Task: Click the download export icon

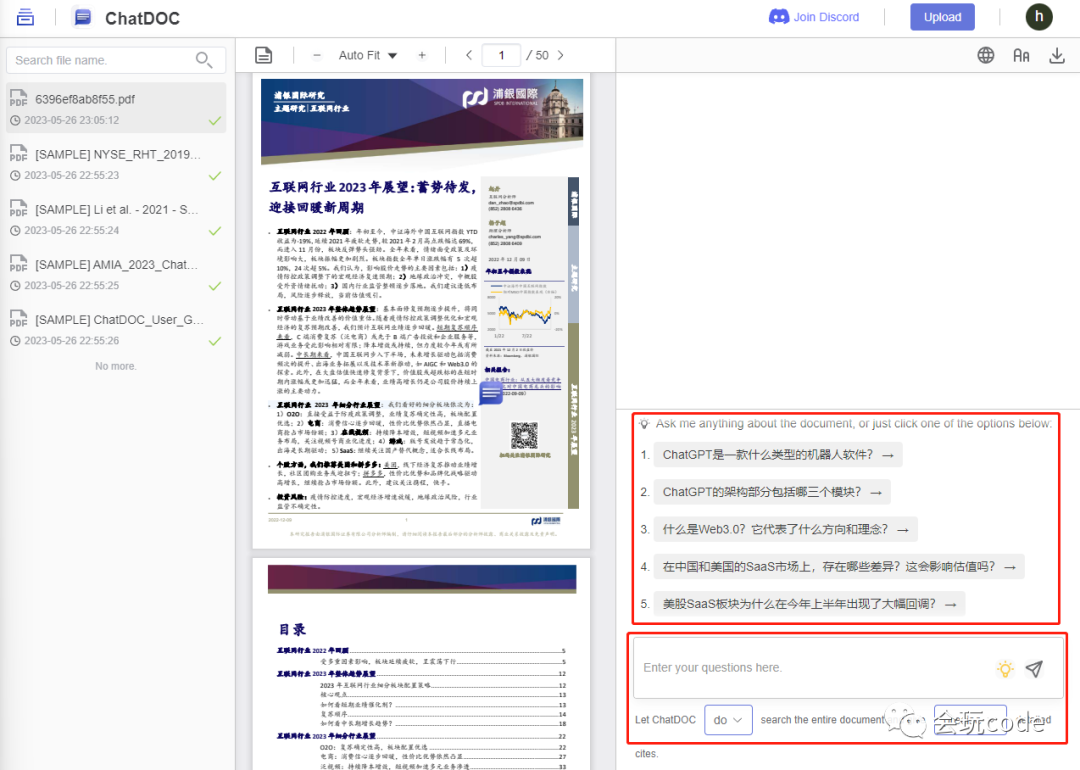Action: point(1057,55)
